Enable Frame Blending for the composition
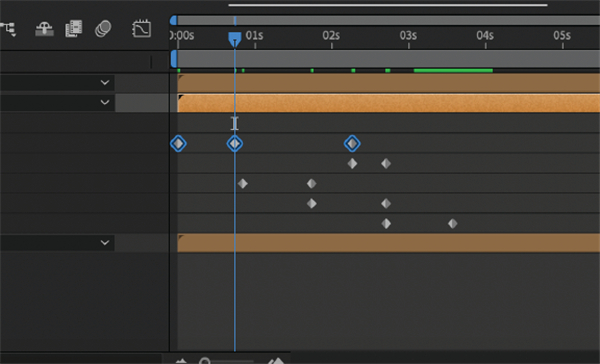Image resolution: width=600 pixels, height=364 pixels. point(73,28)
